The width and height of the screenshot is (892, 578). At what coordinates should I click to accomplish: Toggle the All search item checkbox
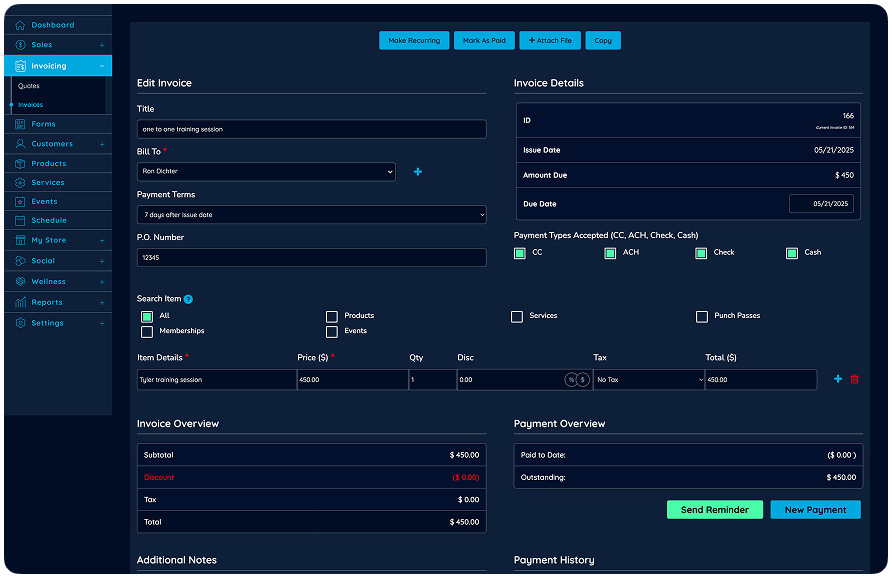tap(147, 316)
